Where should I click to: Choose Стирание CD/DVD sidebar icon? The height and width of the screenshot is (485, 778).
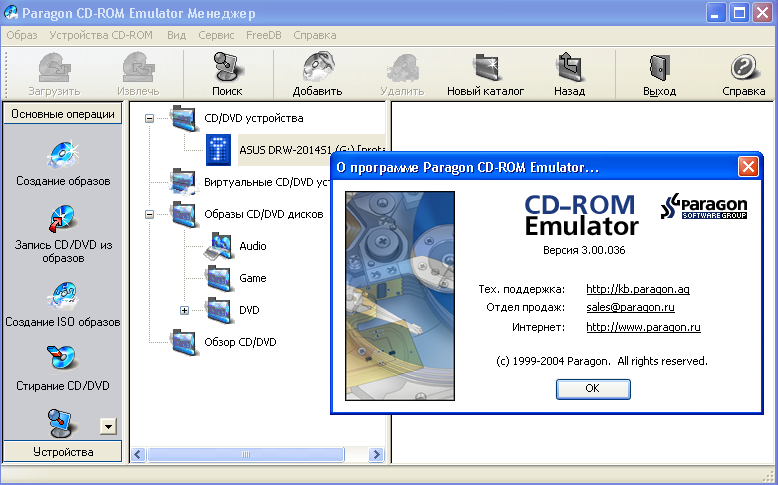[x=63, y=360]
